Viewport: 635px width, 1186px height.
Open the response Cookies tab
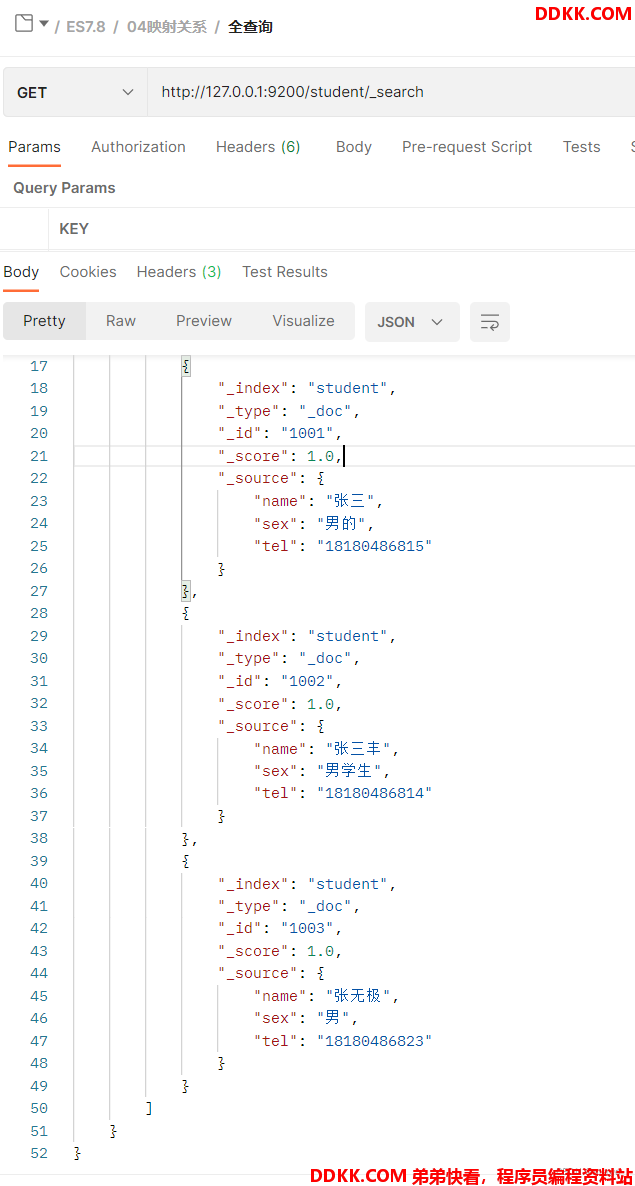tap(88, 272)
